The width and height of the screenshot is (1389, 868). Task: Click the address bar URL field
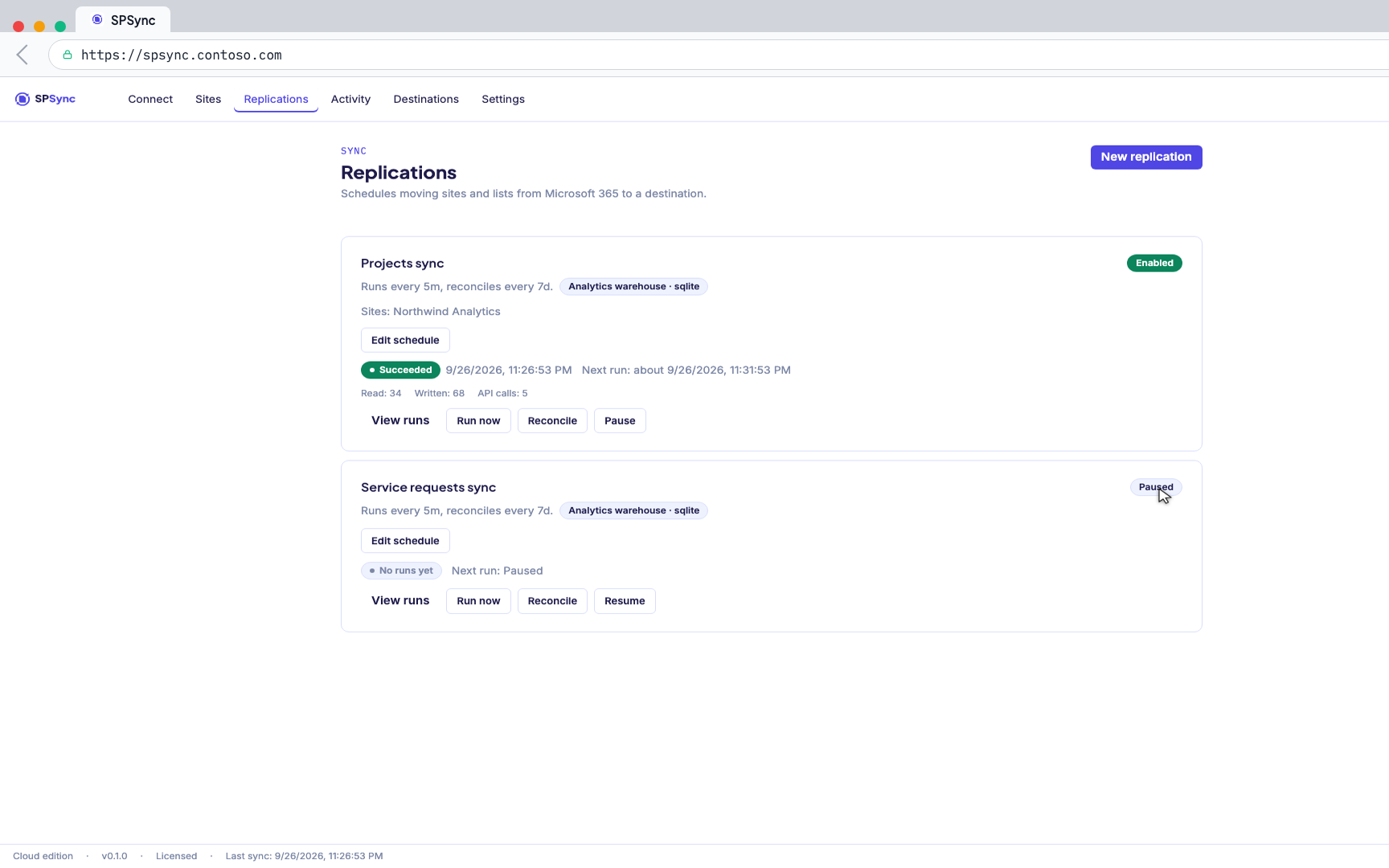pos(719,55)
